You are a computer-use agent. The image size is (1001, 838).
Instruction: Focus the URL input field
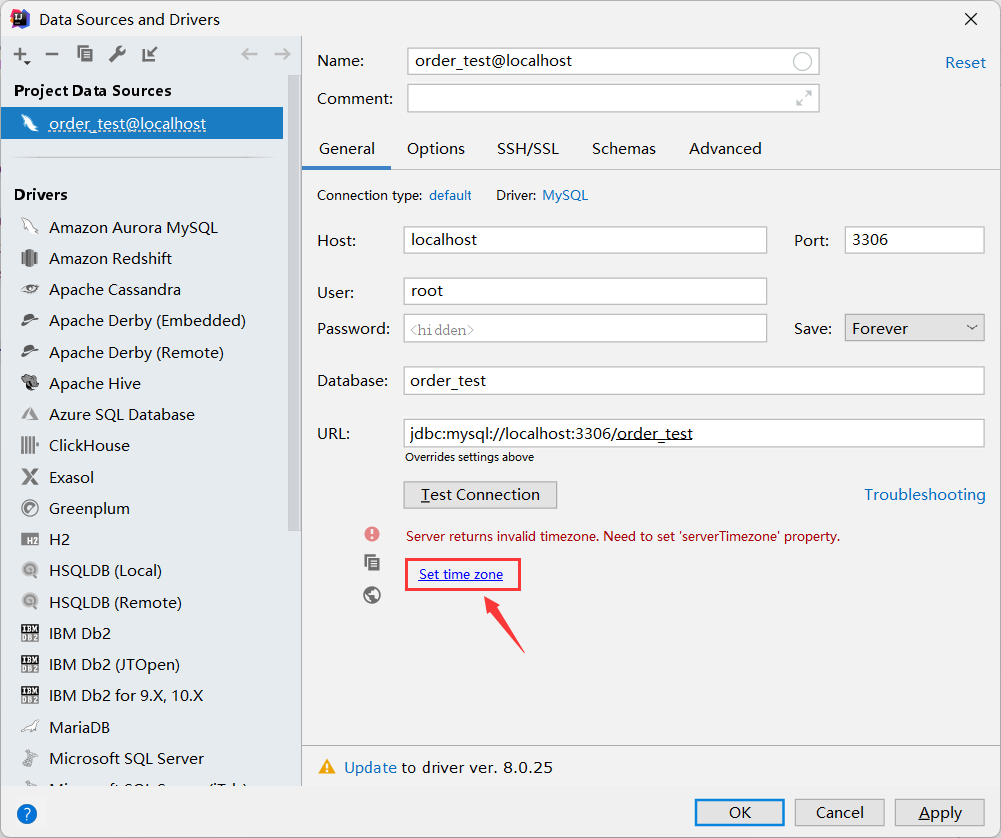tap(693, 433)
